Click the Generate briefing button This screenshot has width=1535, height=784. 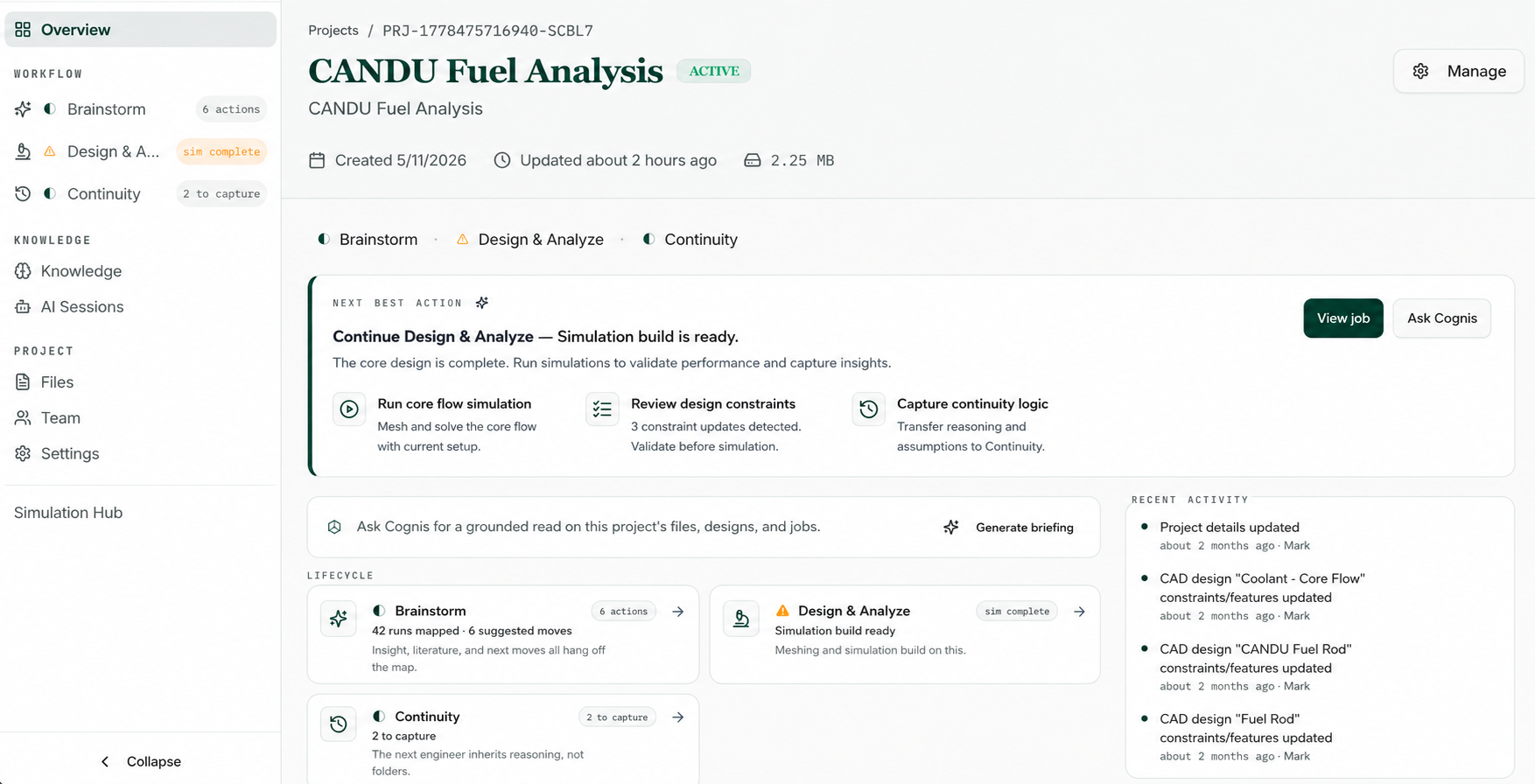click(x=1009, y=528)
